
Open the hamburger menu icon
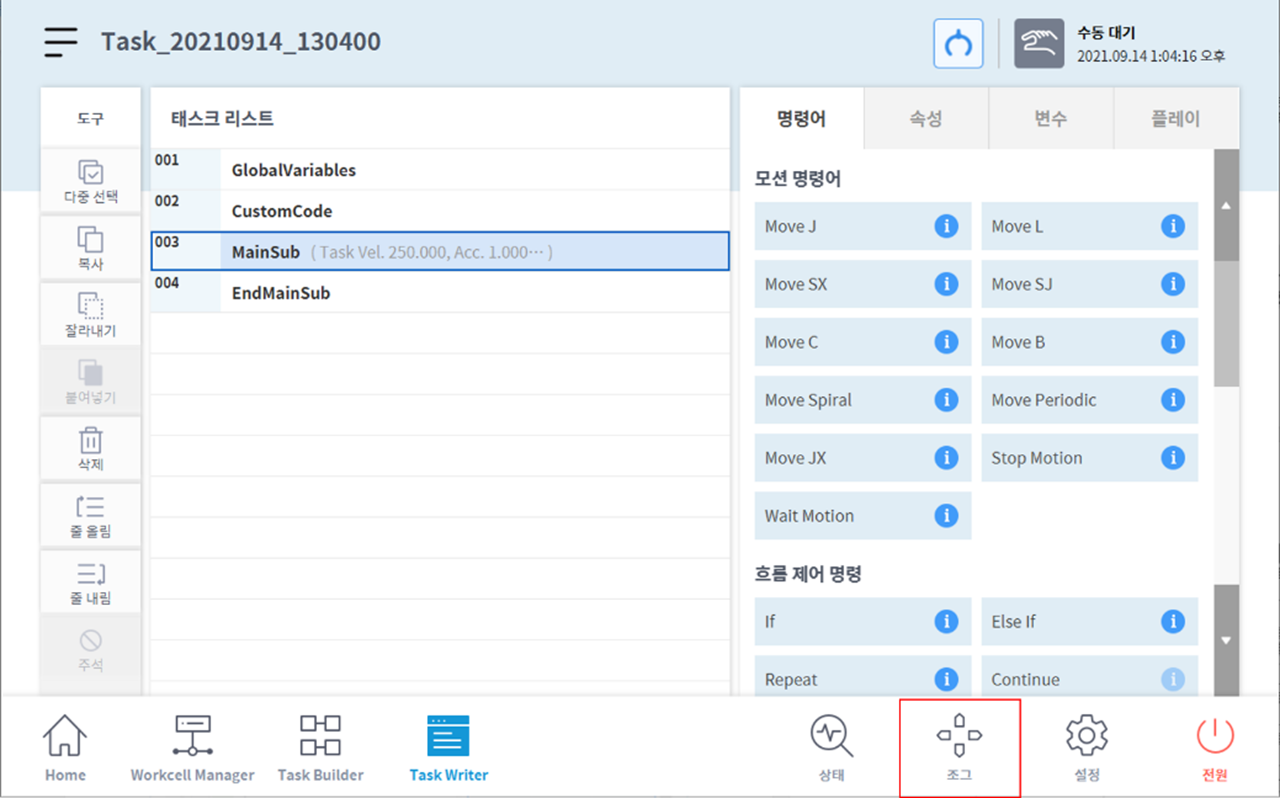tap(60, 42)
